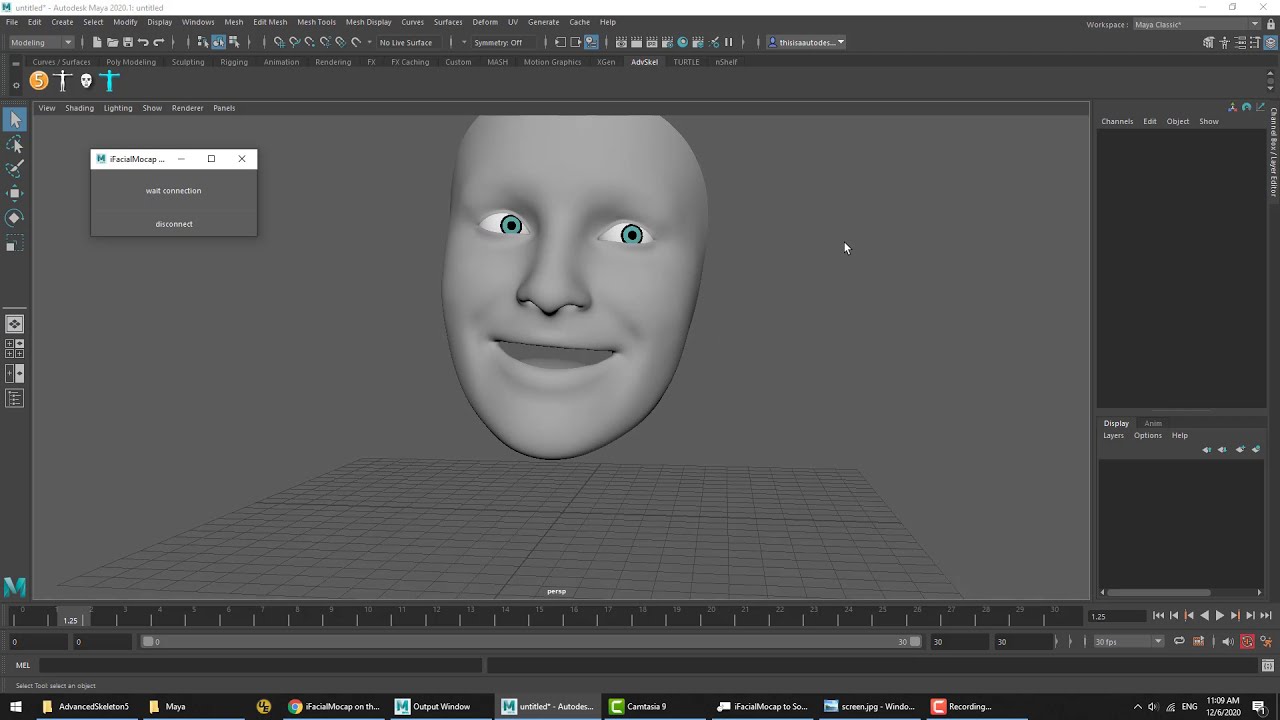Click the cyan T-pose body shelf icon
Image resolution: width=1280 pixels, height=720 pixels.
[110, 81]
